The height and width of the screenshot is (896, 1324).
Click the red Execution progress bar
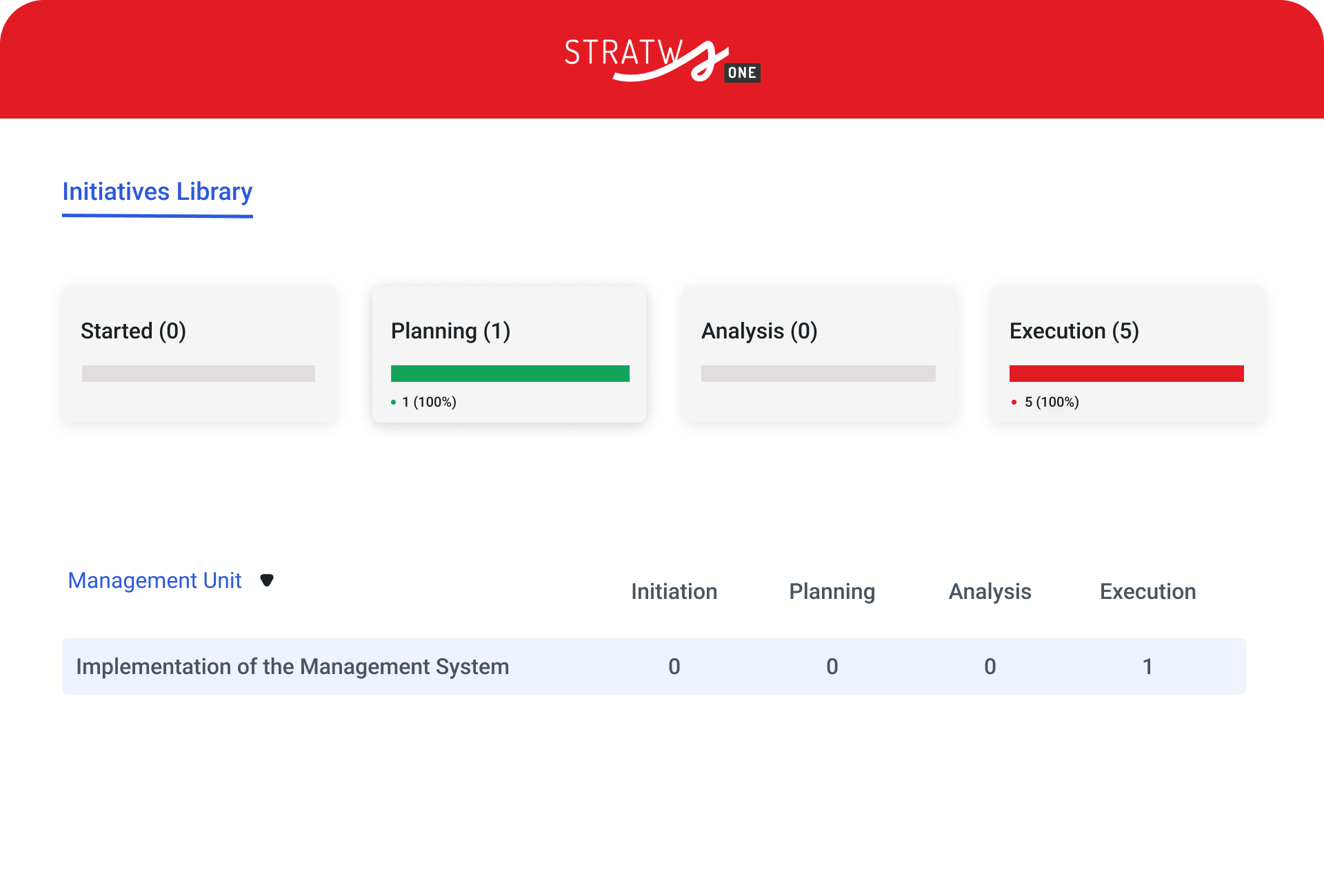[x=1126, y=374]
